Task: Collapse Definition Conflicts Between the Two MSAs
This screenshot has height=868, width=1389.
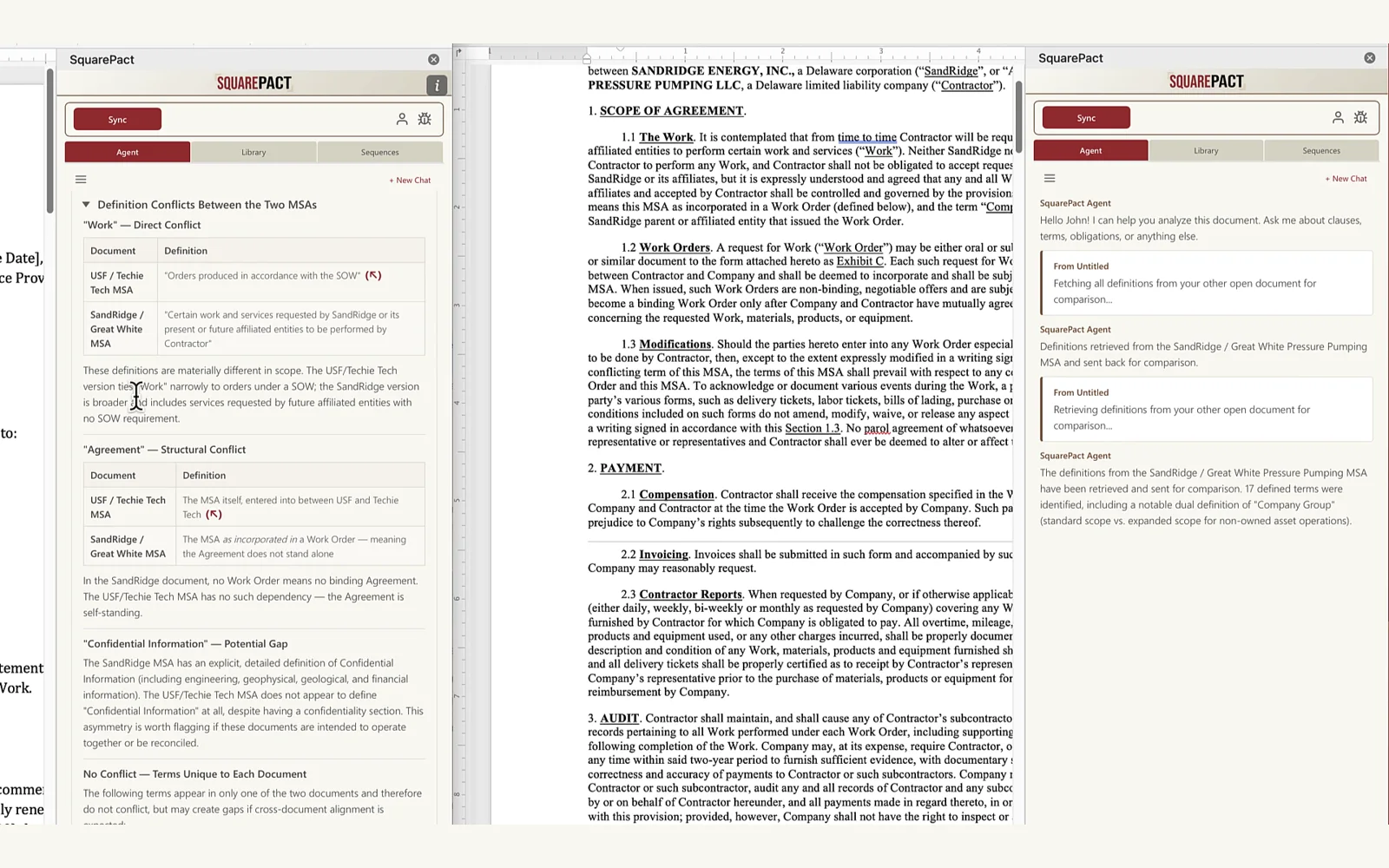Action: tap(86, 205)
